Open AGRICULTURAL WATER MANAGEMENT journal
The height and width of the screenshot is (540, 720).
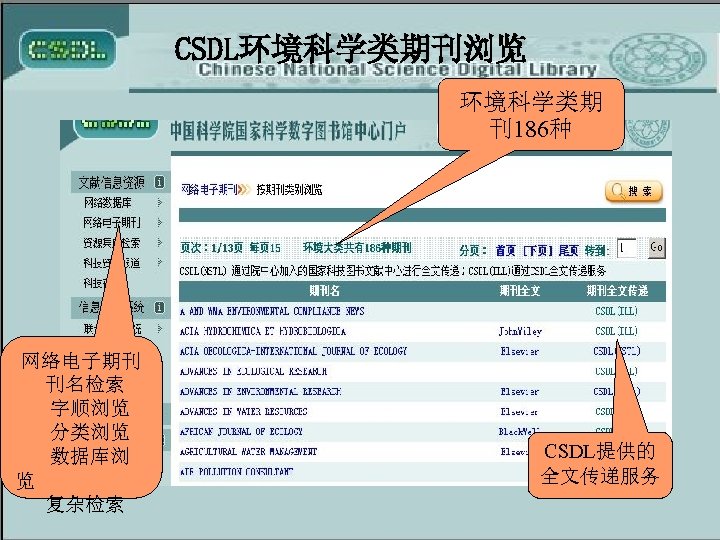tap(248, 452)
